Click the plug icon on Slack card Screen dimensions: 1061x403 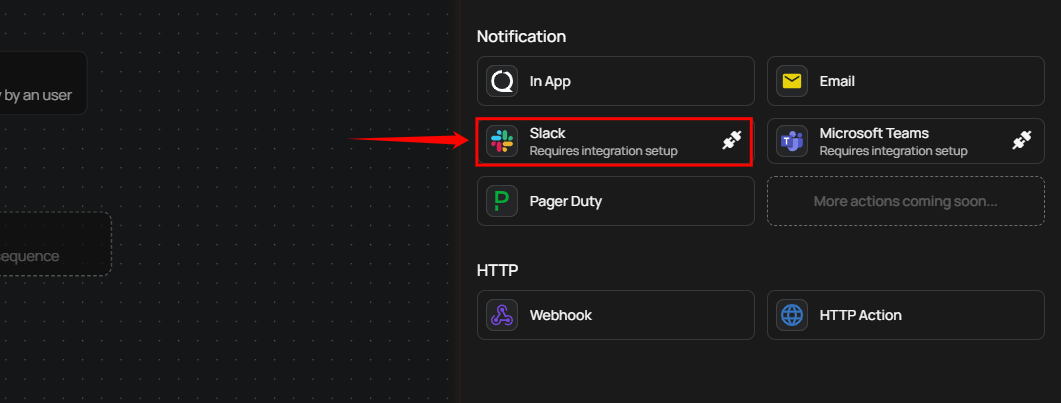tap(731, 141)
